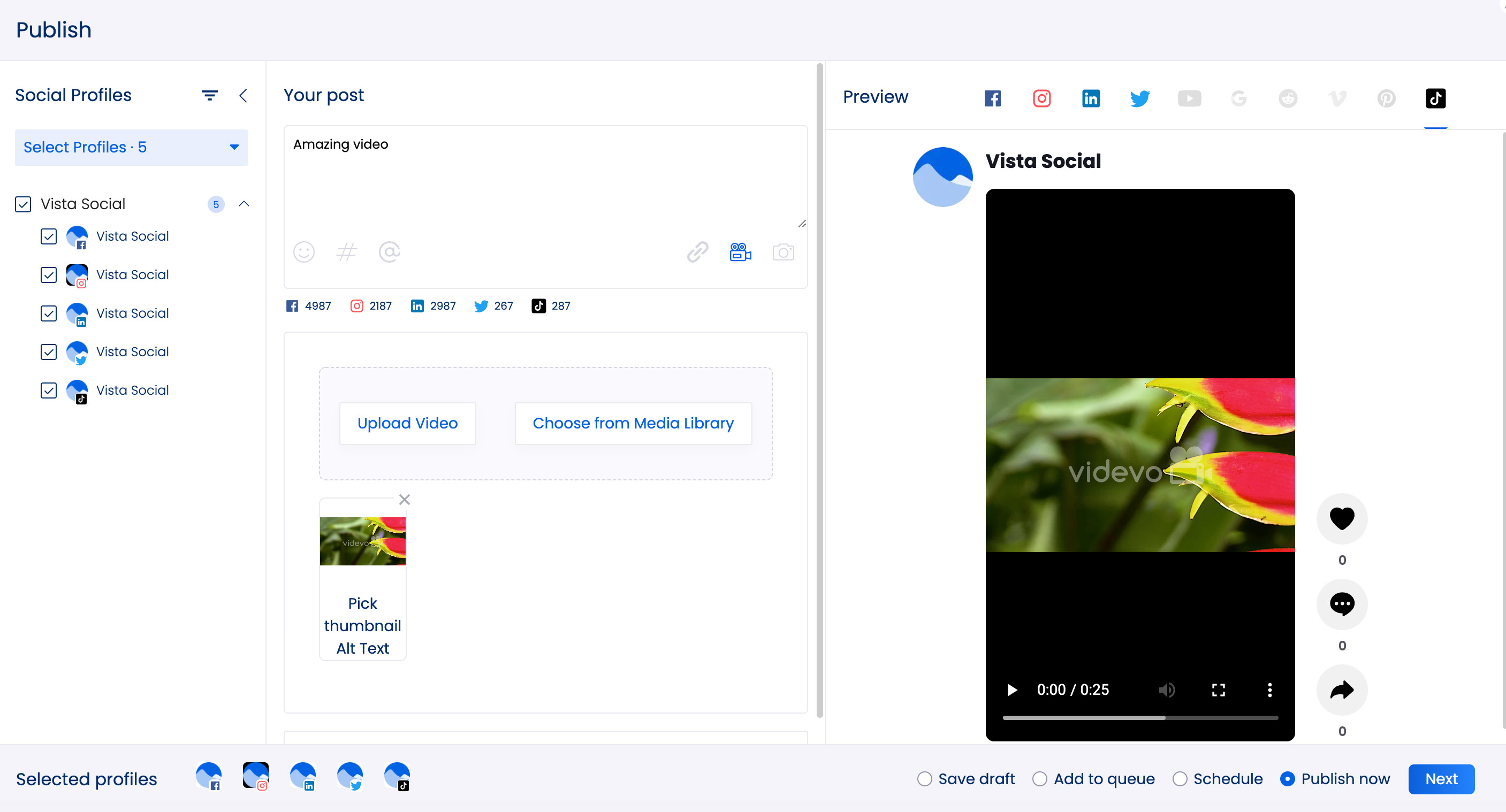Click the hashtag icon in post editor

(x=347, y=252)
